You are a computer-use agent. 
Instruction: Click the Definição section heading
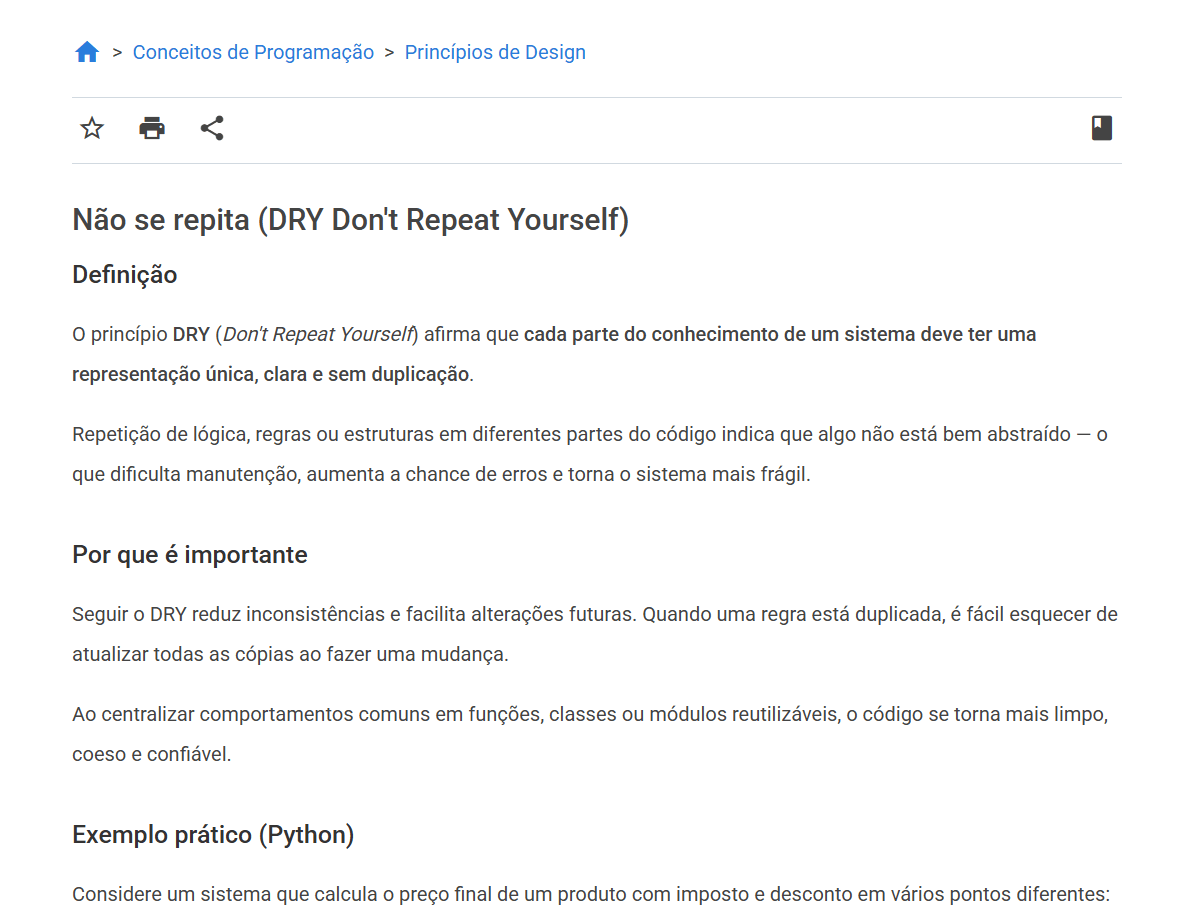click(x=124, y=274)
